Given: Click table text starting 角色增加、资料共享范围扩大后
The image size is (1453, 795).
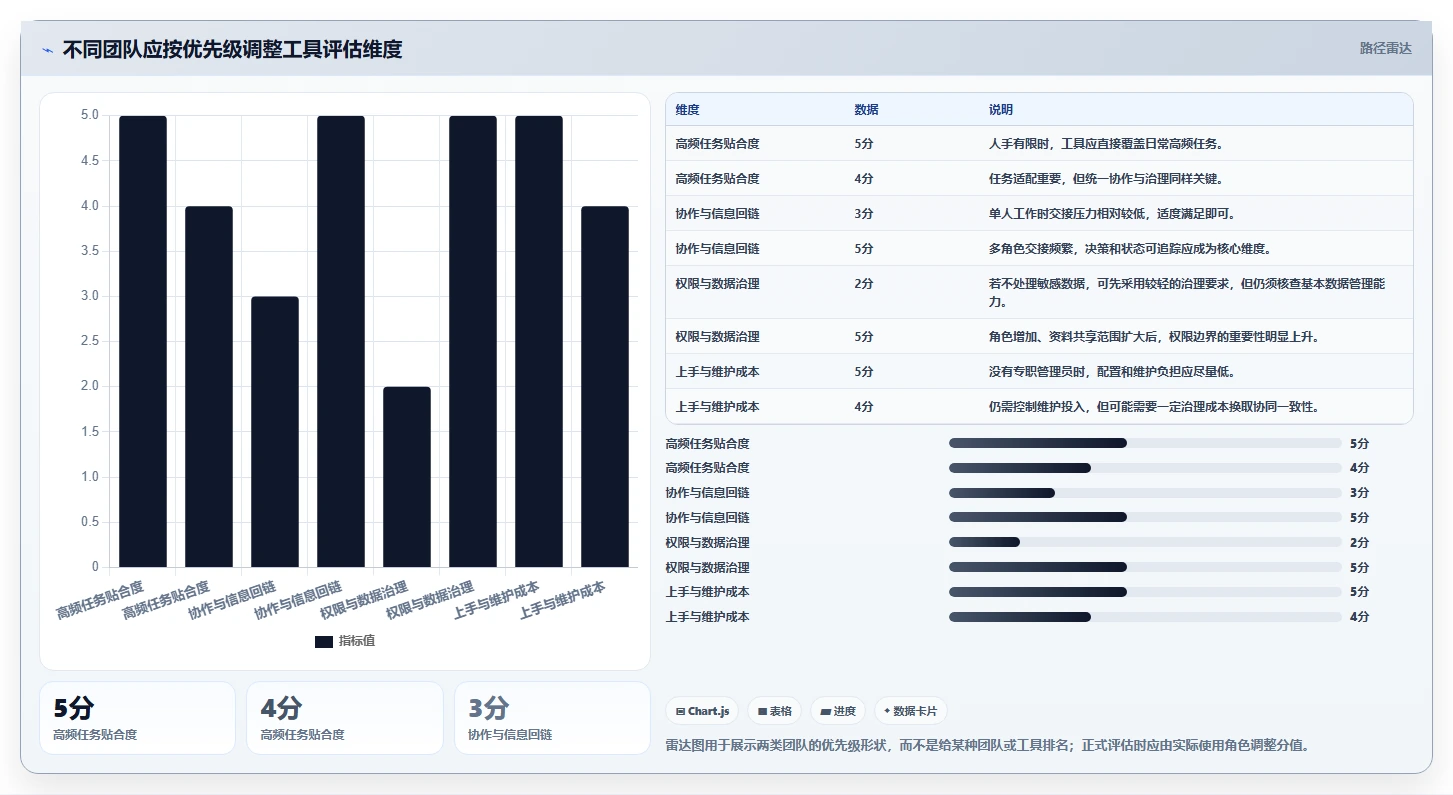Looking at the screenshot, I should tap(1154, 337).
